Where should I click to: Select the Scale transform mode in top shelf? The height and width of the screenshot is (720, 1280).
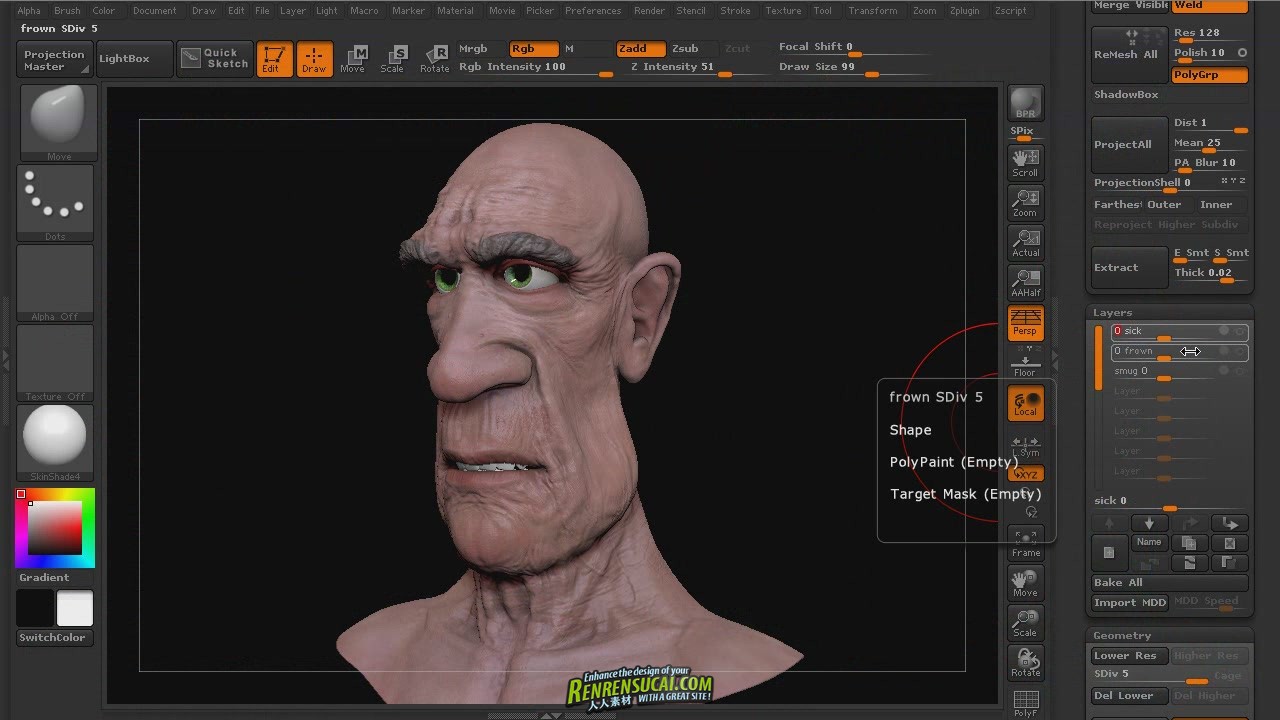coord(393,59)
